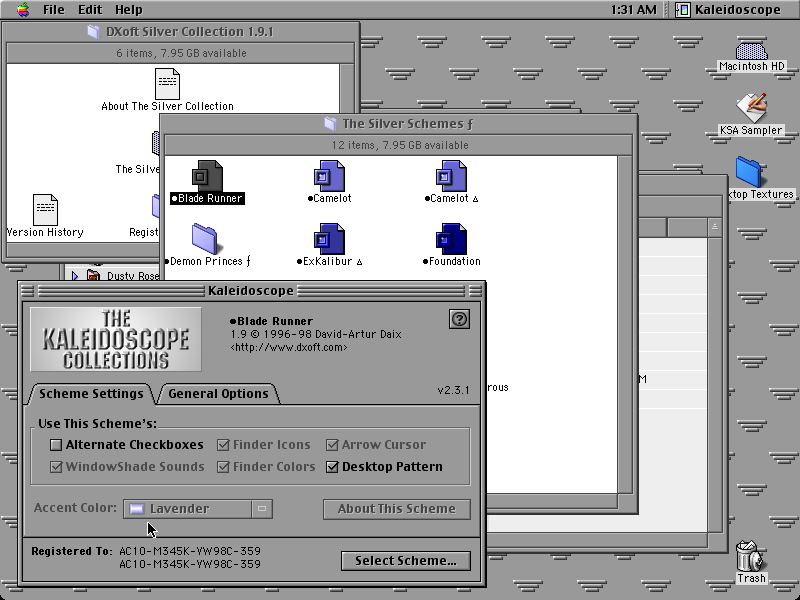The width and height of the screenshot is (800, 600).
Task: Click the Kaleidoscope help question mark icon
Action: click(x=459, y=319)
